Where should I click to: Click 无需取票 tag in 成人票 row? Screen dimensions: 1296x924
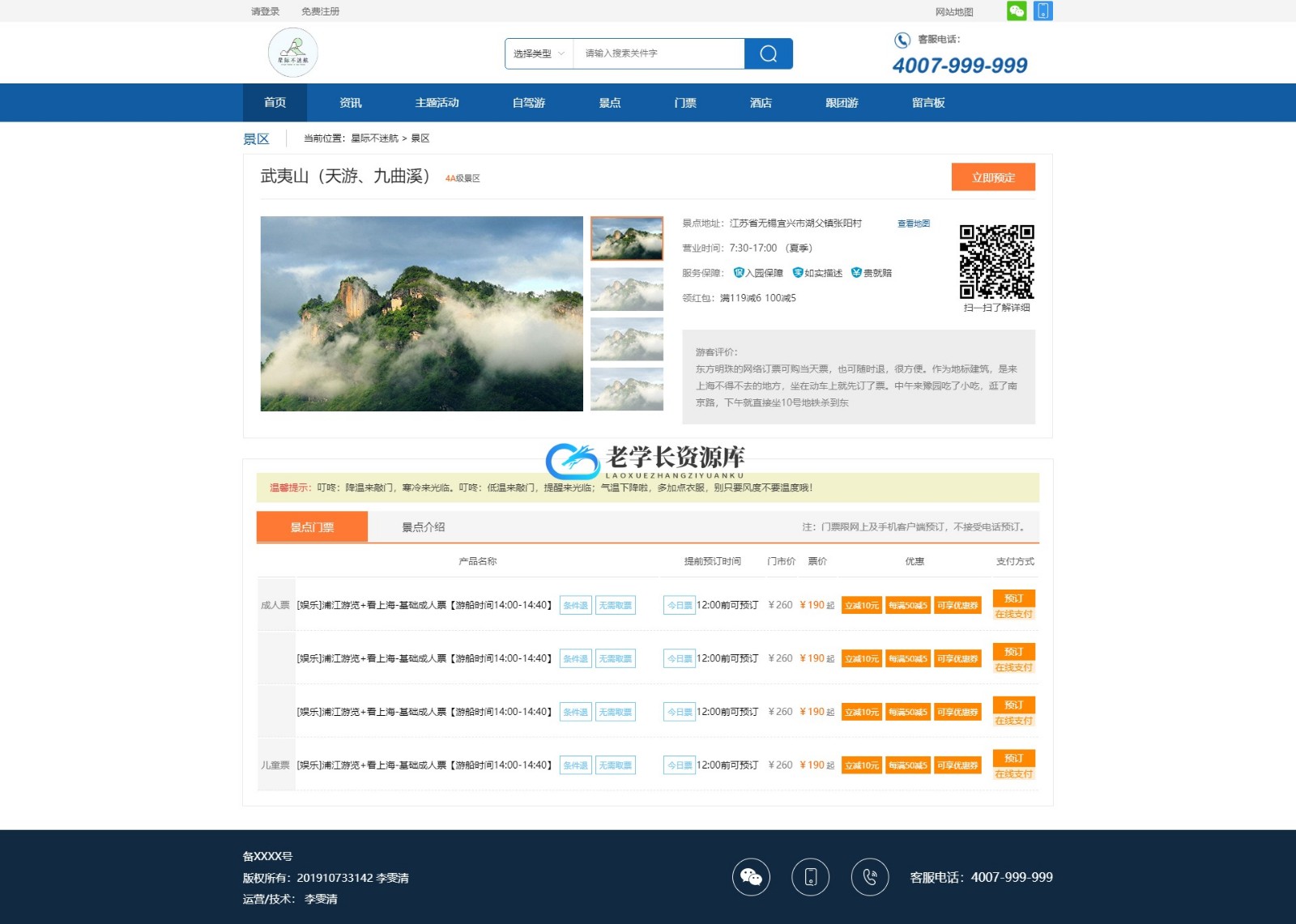point(616,605)
